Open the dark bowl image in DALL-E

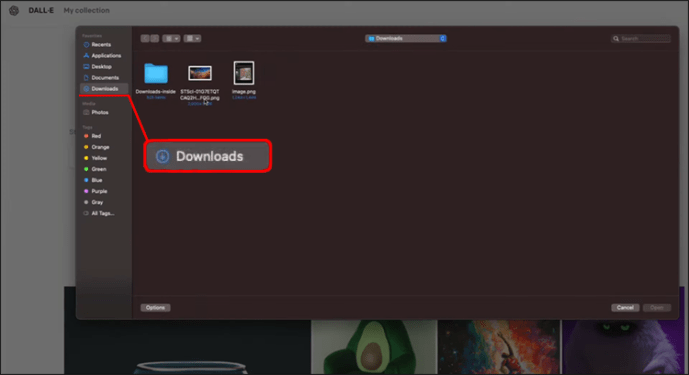(187, 347)
